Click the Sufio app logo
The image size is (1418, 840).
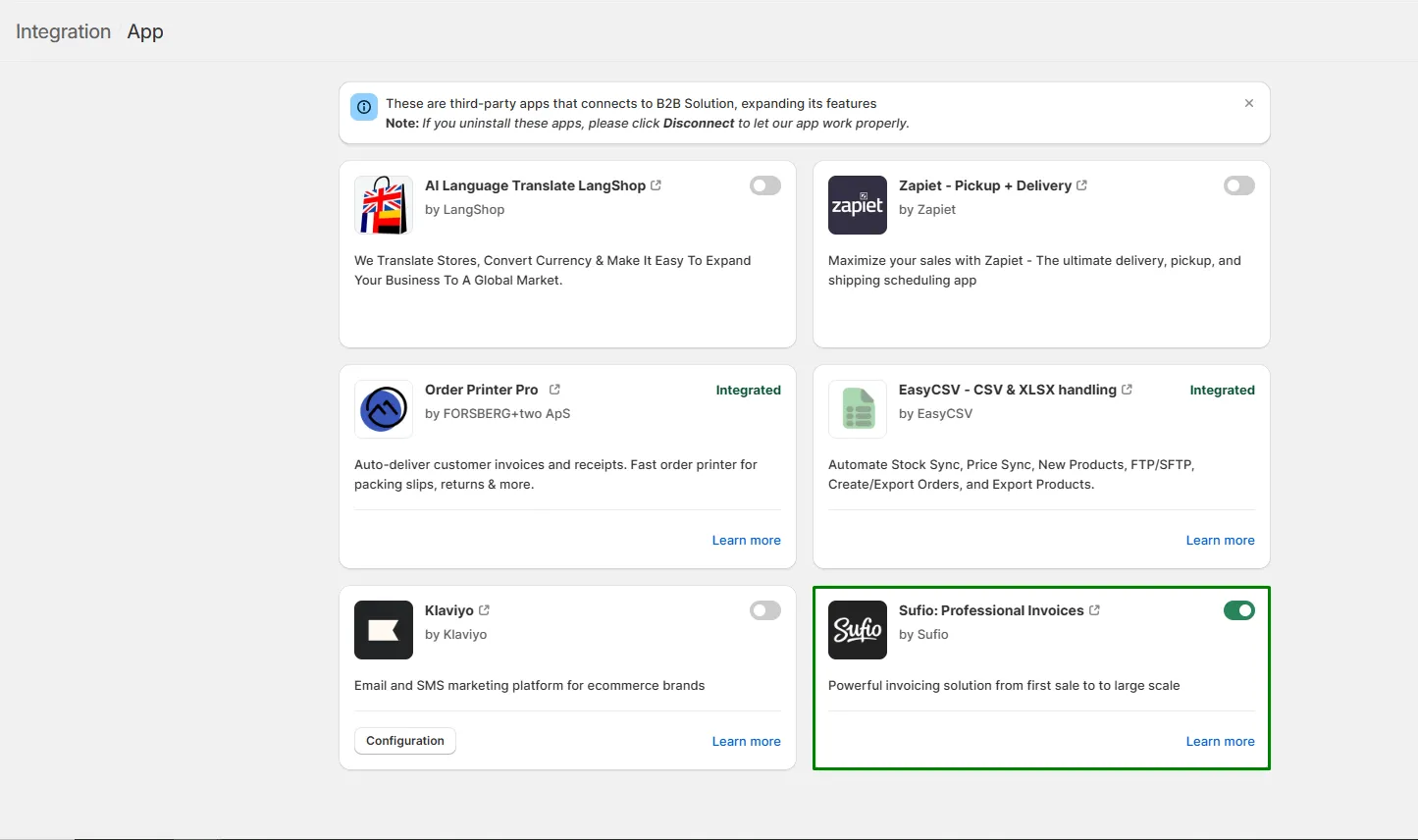(x=858, y=630)
